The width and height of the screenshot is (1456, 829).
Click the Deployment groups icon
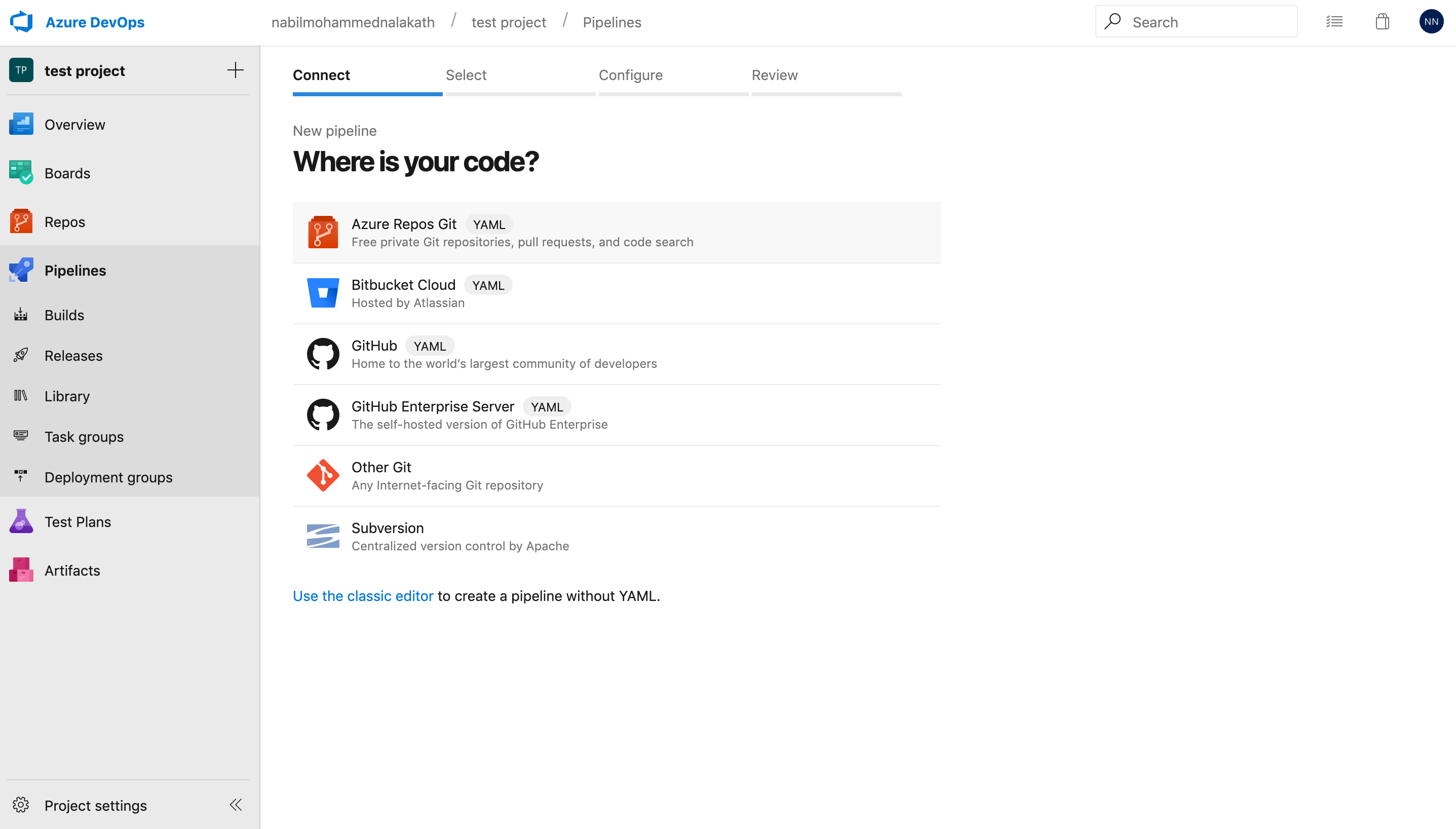[x=20, y=476]
